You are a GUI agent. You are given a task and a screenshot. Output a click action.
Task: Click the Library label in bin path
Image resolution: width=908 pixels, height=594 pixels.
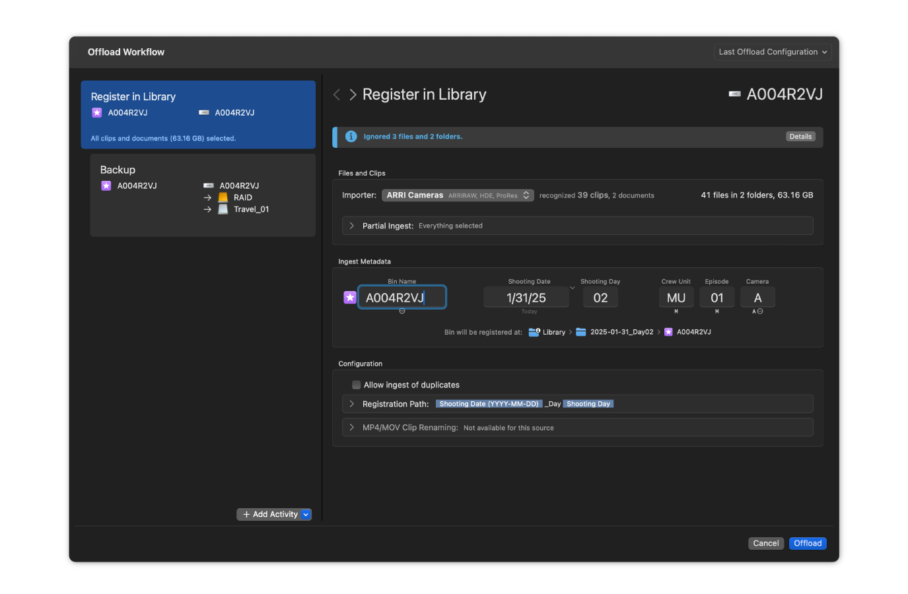point(554,332)
